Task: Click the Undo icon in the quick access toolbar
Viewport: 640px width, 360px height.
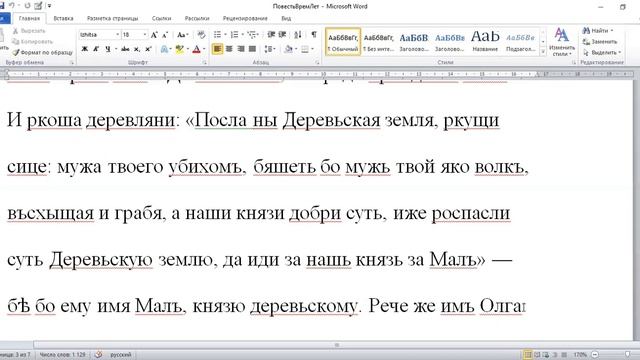Action: (x=11, y=6)
